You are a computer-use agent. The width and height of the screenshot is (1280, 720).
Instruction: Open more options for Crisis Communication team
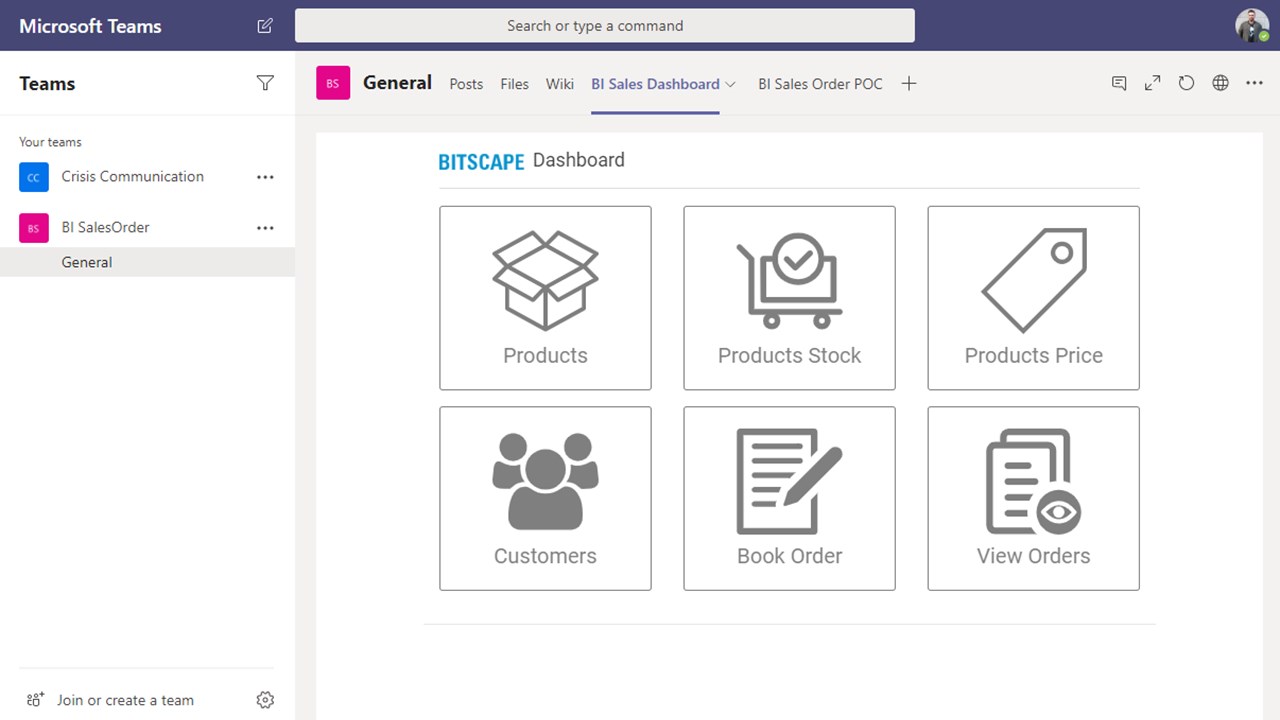pyautogui.click(x=265, y=177)
